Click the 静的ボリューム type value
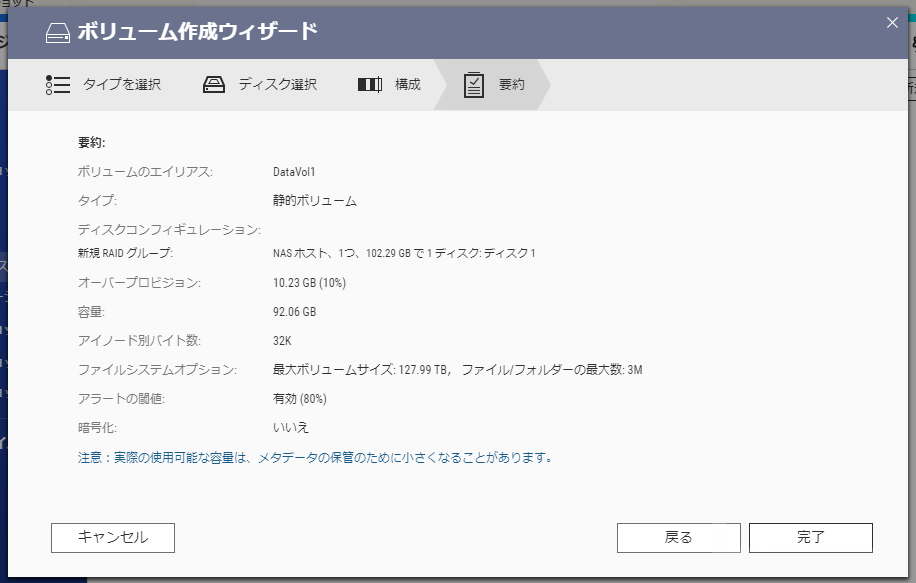 [314, 201]
